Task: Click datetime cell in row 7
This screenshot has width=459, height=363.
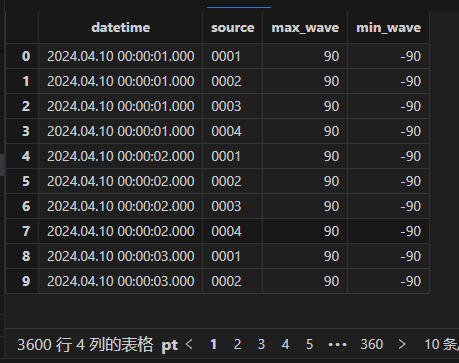Action: [x=121, y=231]
